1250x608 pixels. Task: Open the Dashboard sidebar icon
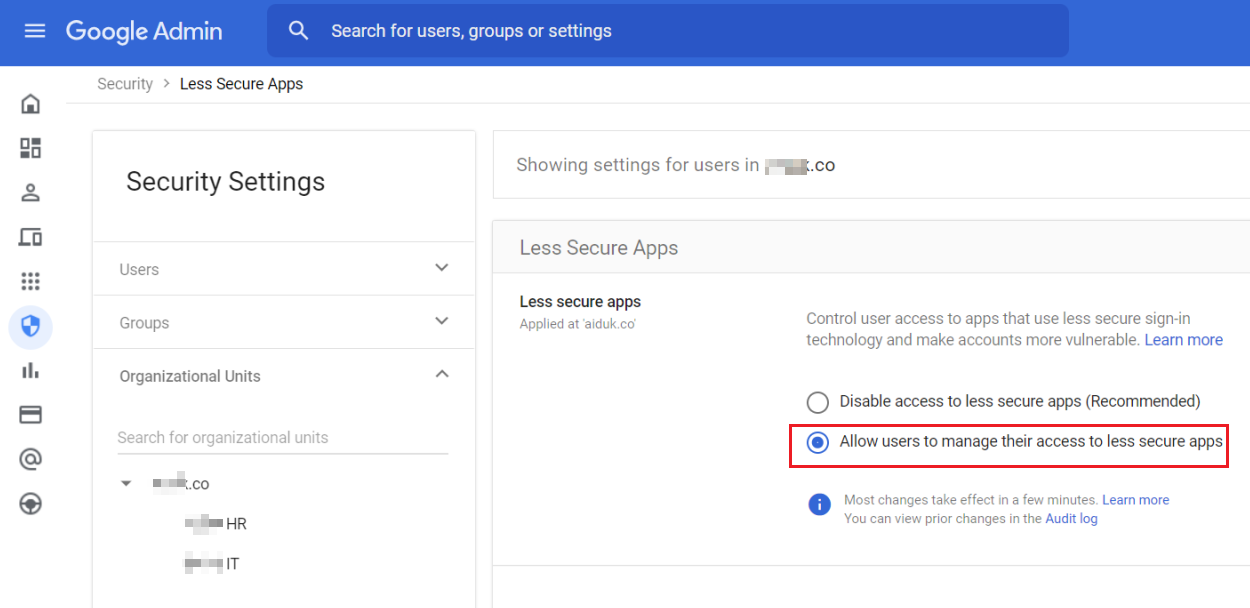pyautogui.click(x=31, y=149)
